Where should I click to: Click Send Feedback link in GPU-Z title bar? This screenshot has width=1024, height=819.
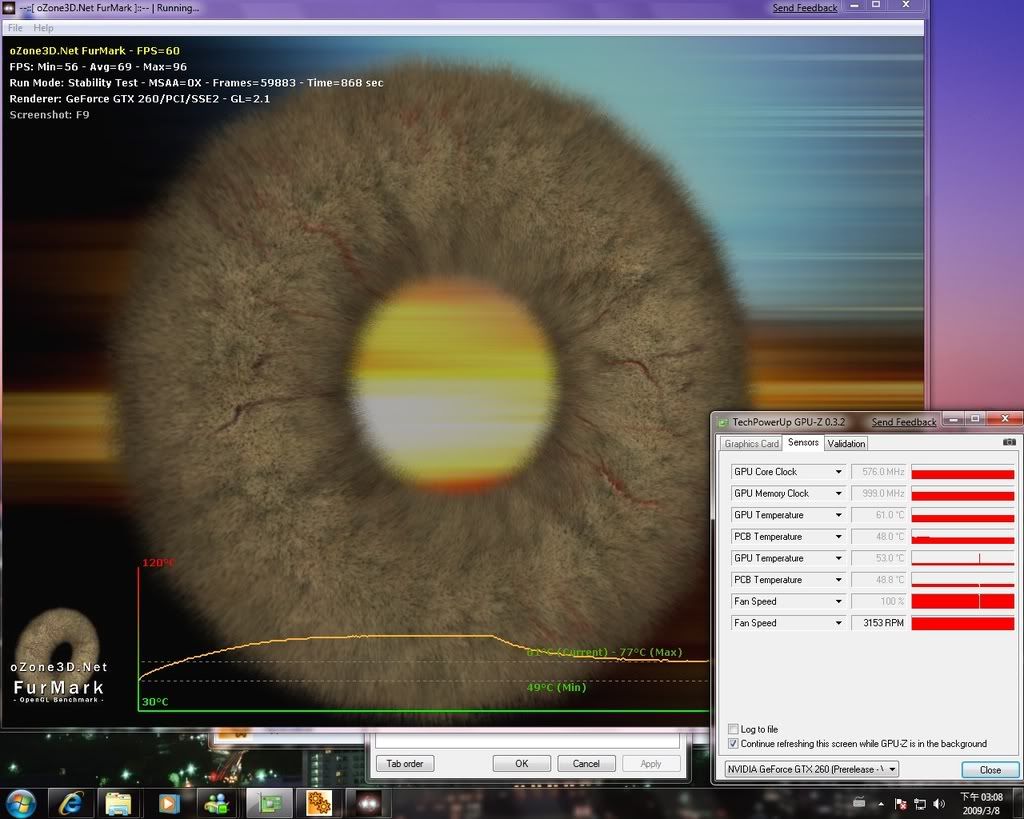pos(904,422)
